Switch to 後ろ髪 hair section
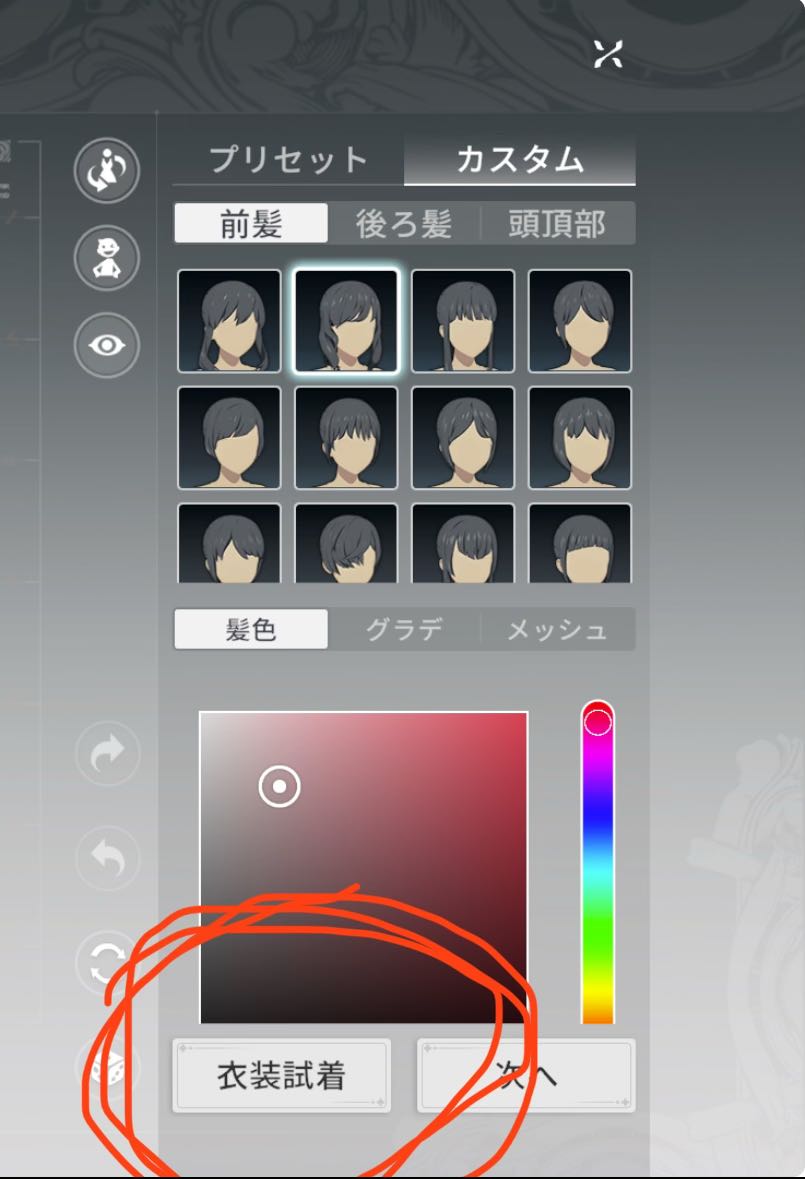The height and width of the screenshot is (1179, 805). pos(404,223)
